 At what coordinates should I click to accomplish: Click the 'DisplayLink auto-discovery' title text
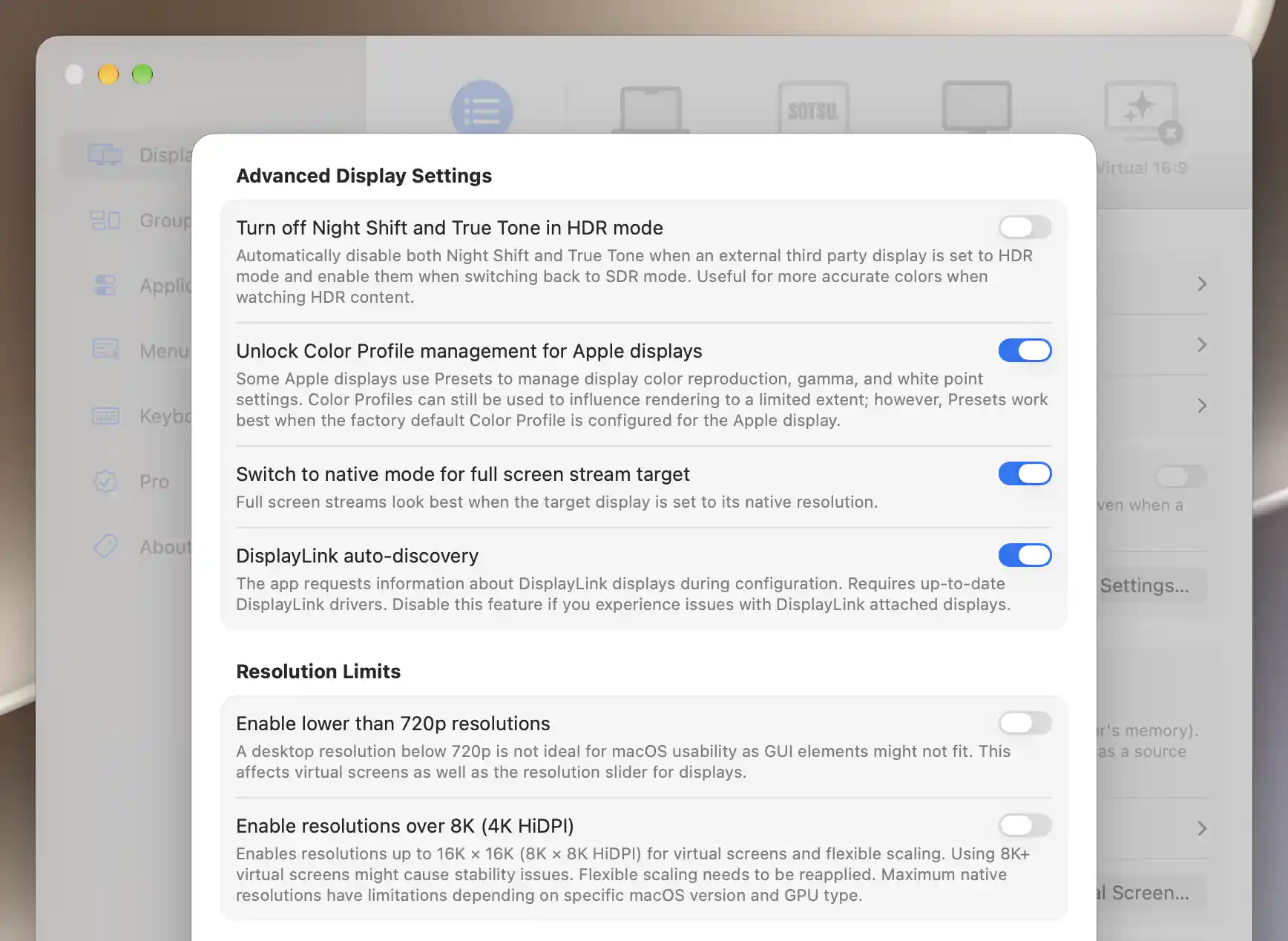(x=357, y=556)
